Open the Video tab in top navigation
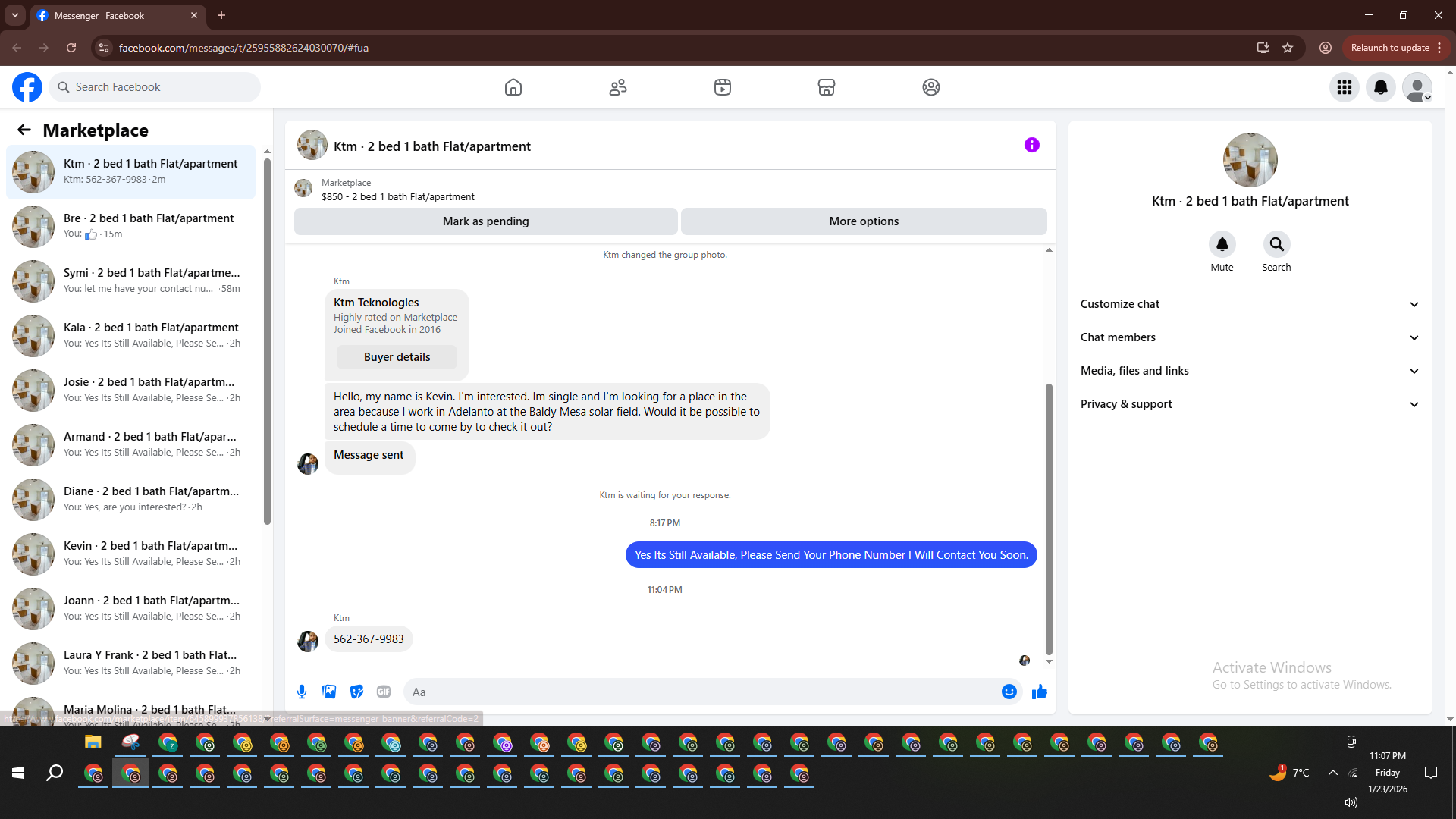The height and width of the screenshot is (819, 1456). point(723,87)
